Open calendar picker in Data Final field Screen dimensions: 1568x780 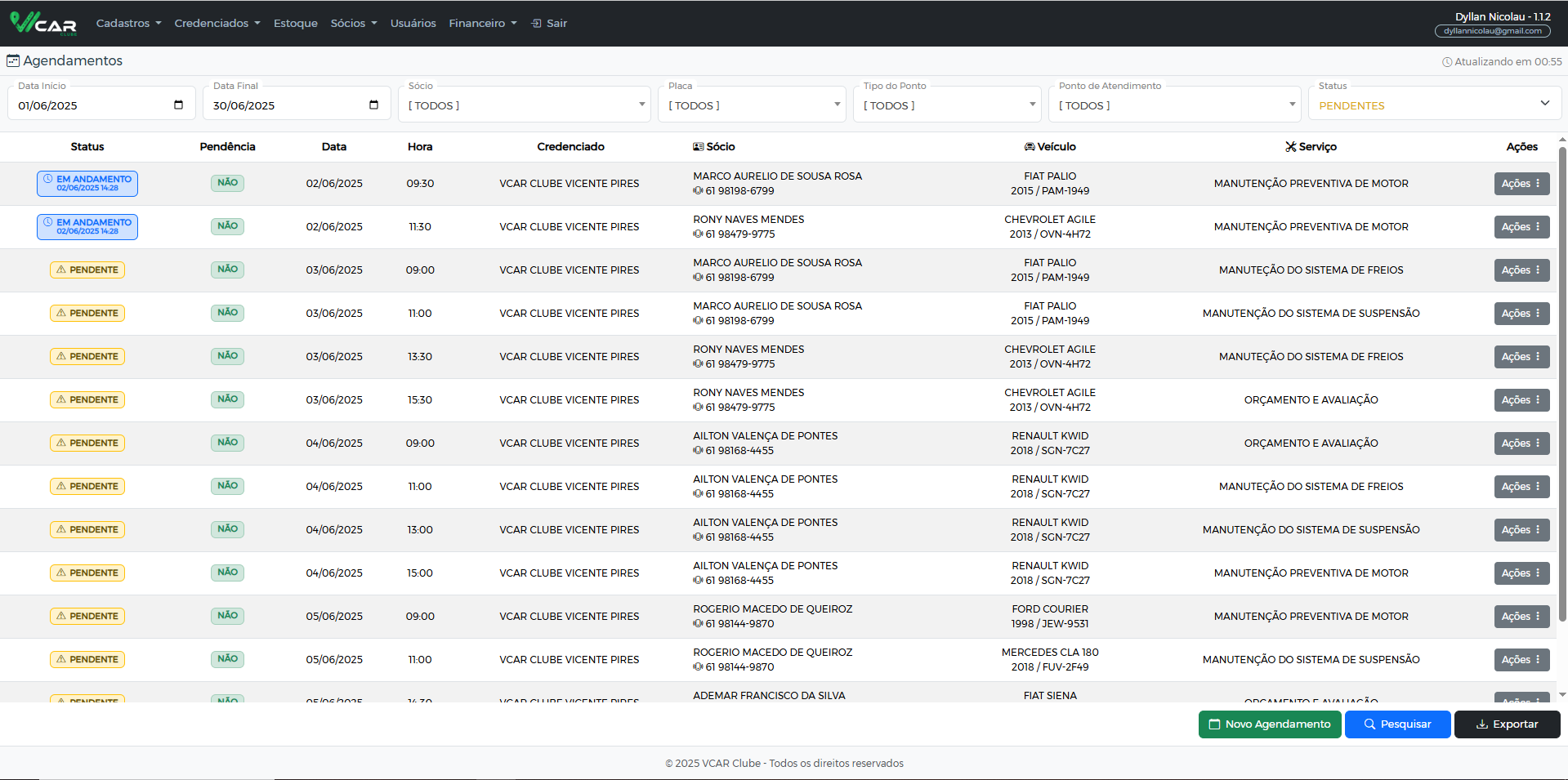tap(373, 105)
